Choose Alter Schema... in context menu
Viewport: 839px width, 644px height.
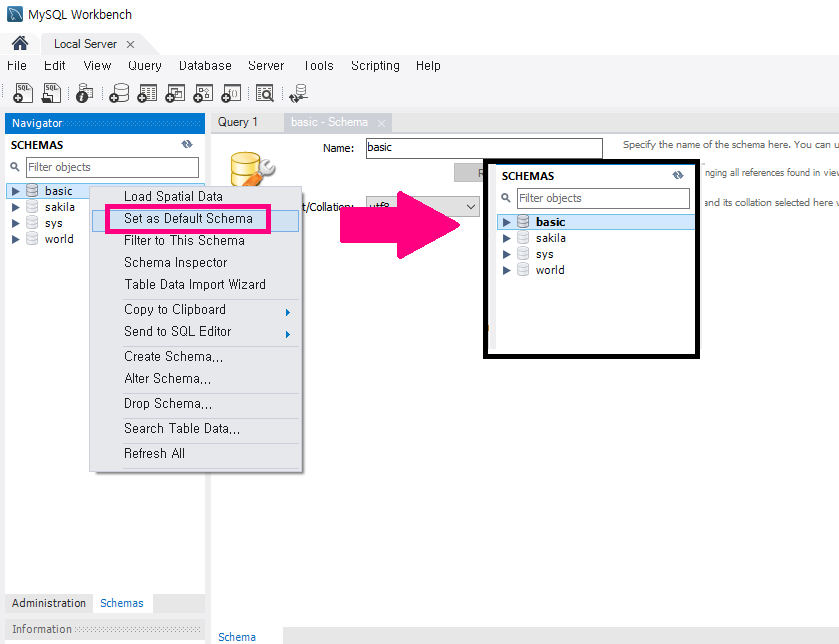point(195,379)
